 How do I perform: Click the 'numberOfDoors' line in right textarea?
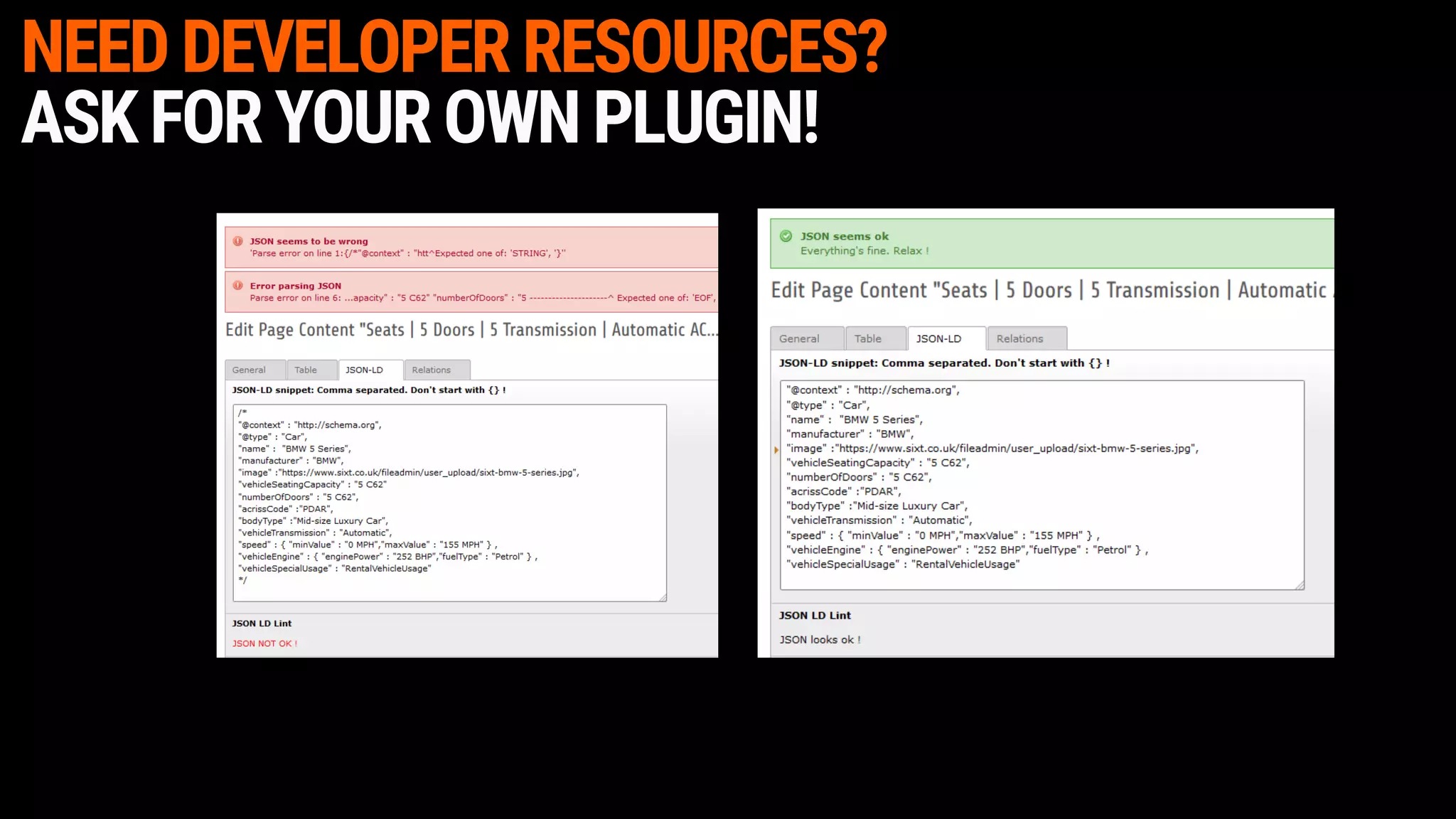[859, 478]
